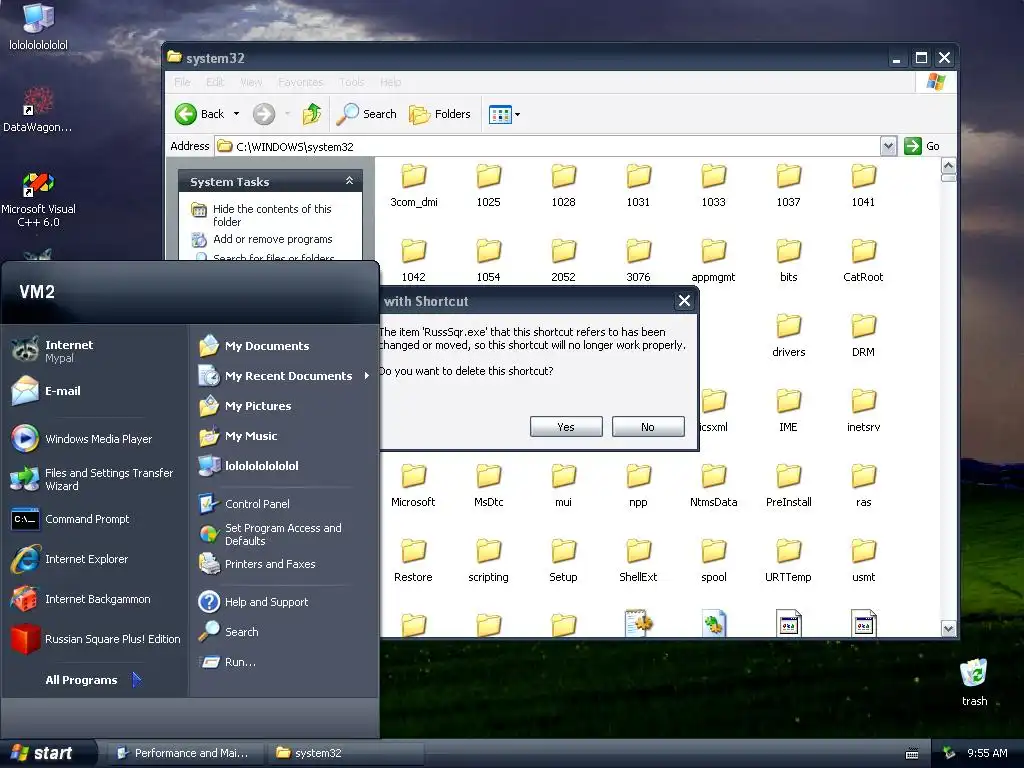Open Set Program Access and Defaults
The height and width of the screenshot is (768, 1024).
coord(283,534)
